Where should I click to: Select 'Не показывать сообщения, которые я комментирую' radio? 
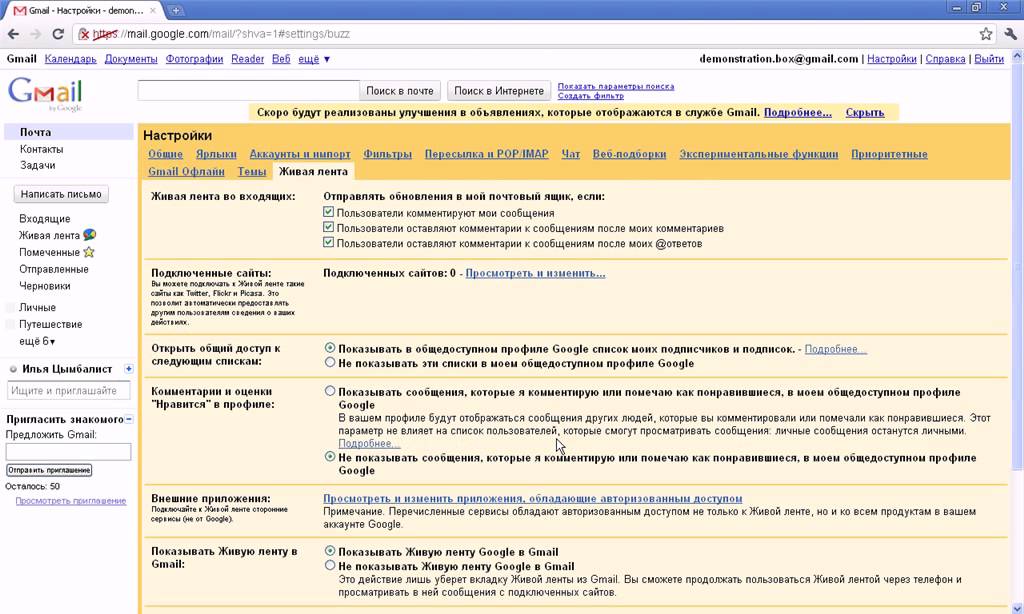pyautogui.click(x=330, y=457)
